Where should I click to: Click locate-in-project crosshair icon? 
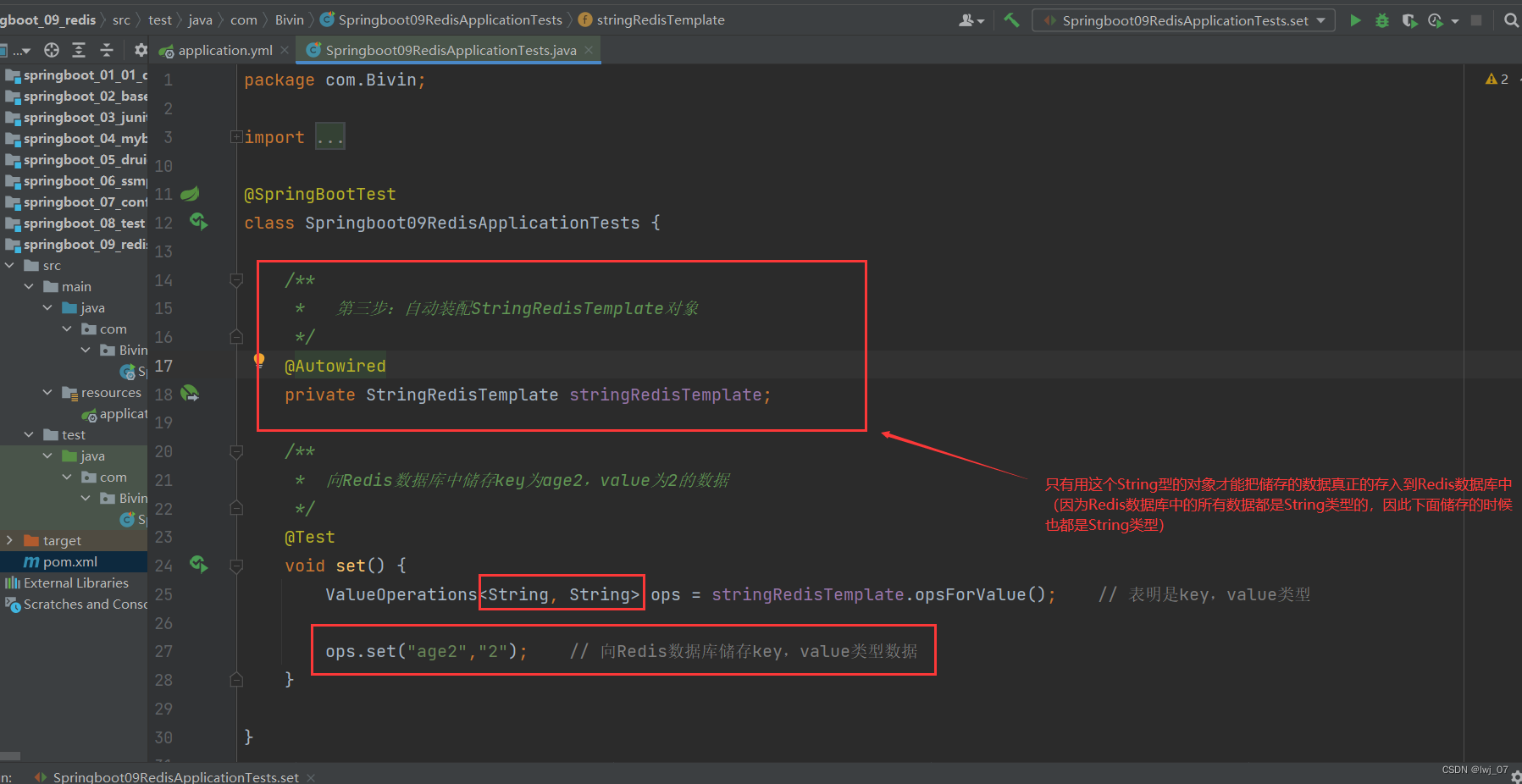pyautogui.click(x=52, y=50)
